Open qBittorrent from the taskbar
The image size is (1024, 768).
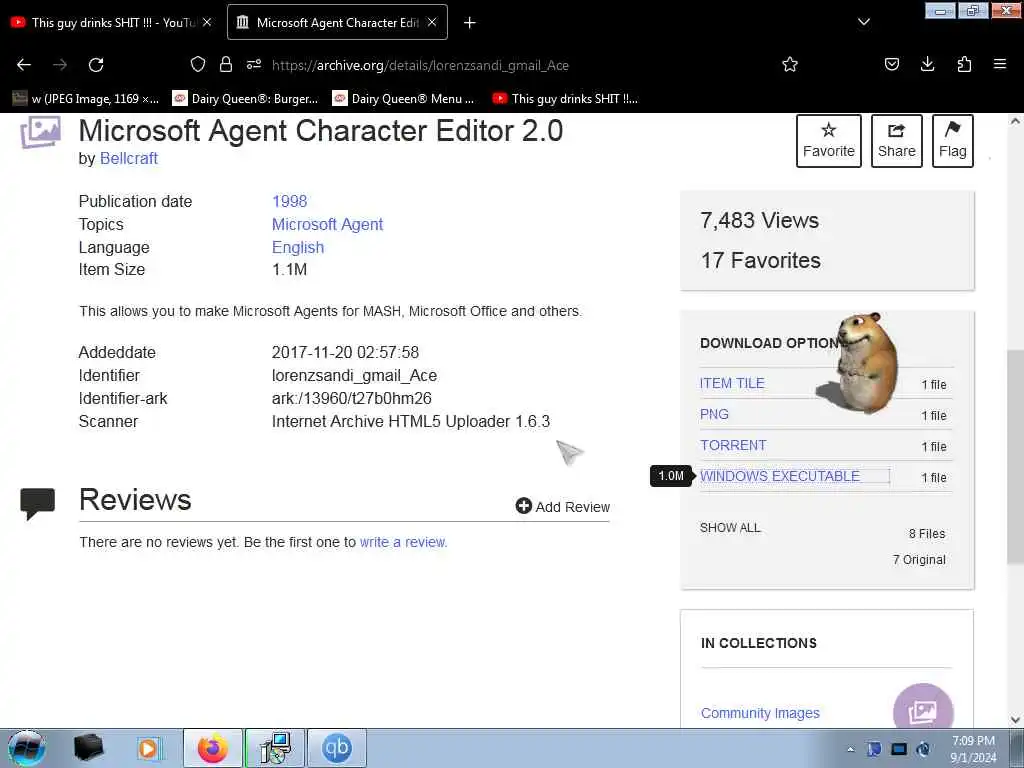click(337, 748)
